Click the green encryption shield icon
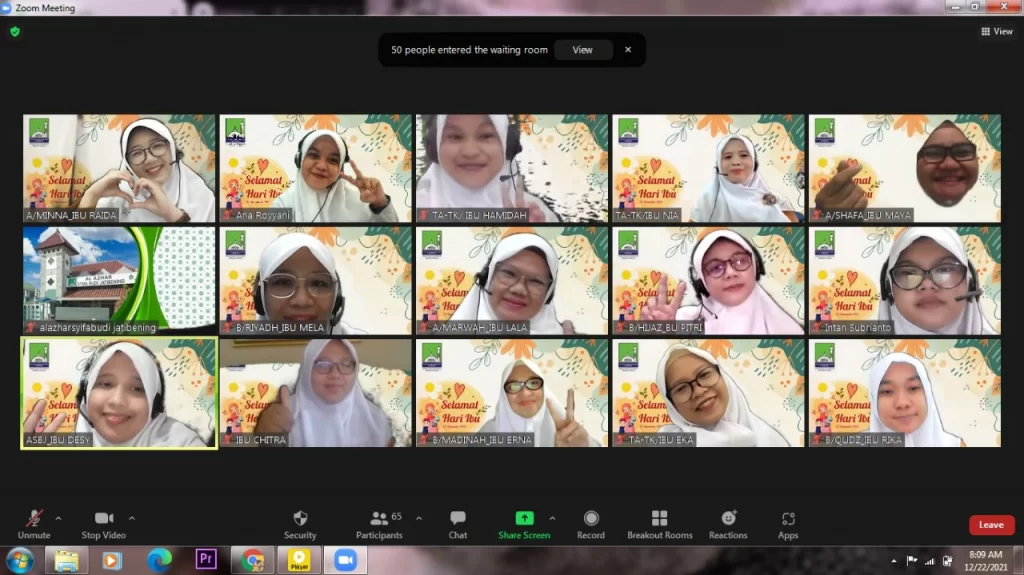 coord(15,31)
